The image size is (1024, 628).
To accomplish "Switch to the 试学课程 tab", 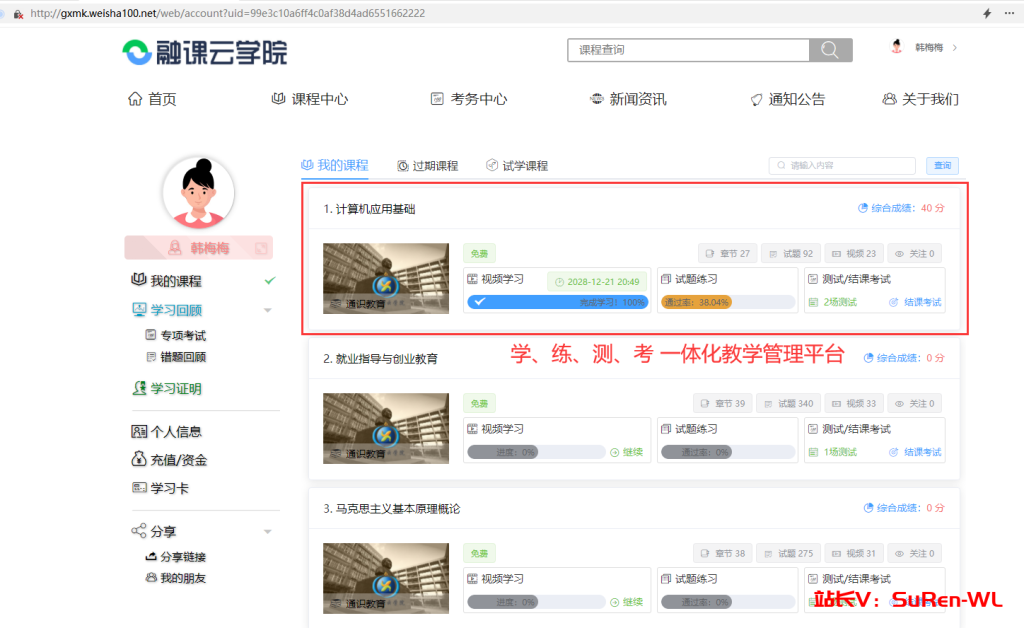I will (517, 166).
